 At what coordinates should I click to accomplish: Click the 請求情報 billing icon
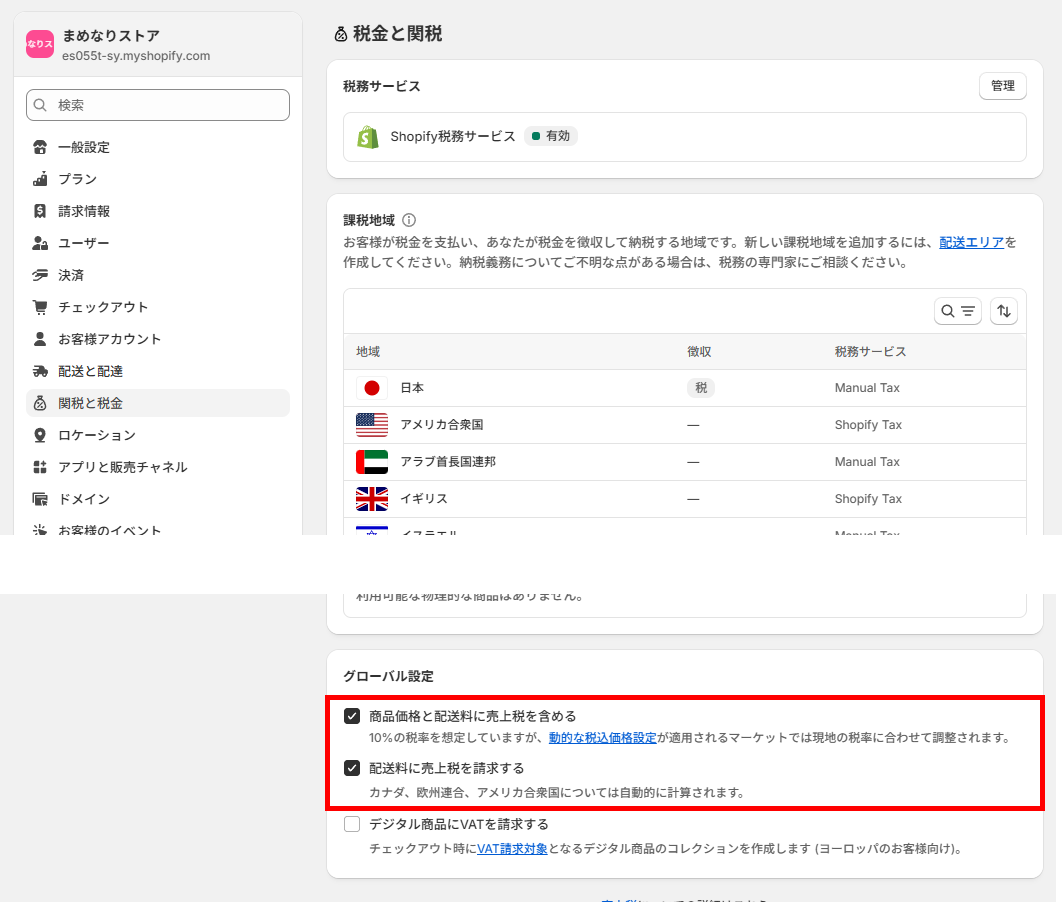tap(40, 211)
